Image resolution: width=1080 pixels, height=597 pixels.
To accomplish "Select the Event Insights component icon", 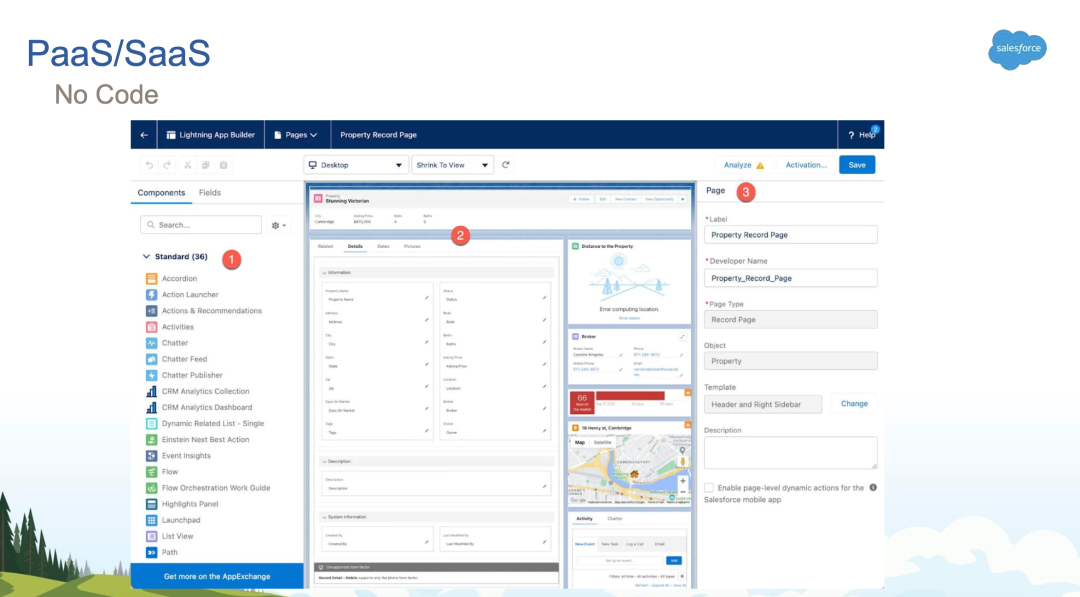I will 152,456.
